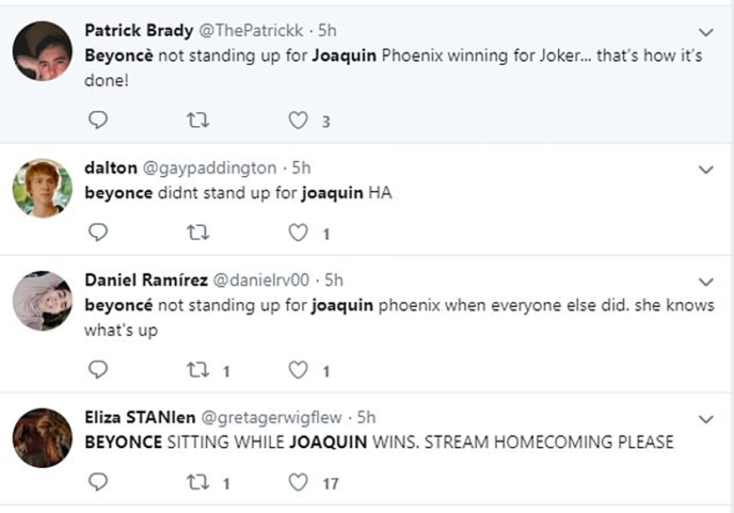Click Daniel Ramírez's profile avatar
The width and height of the screenshot is (734, 513).
click(42, 301)
